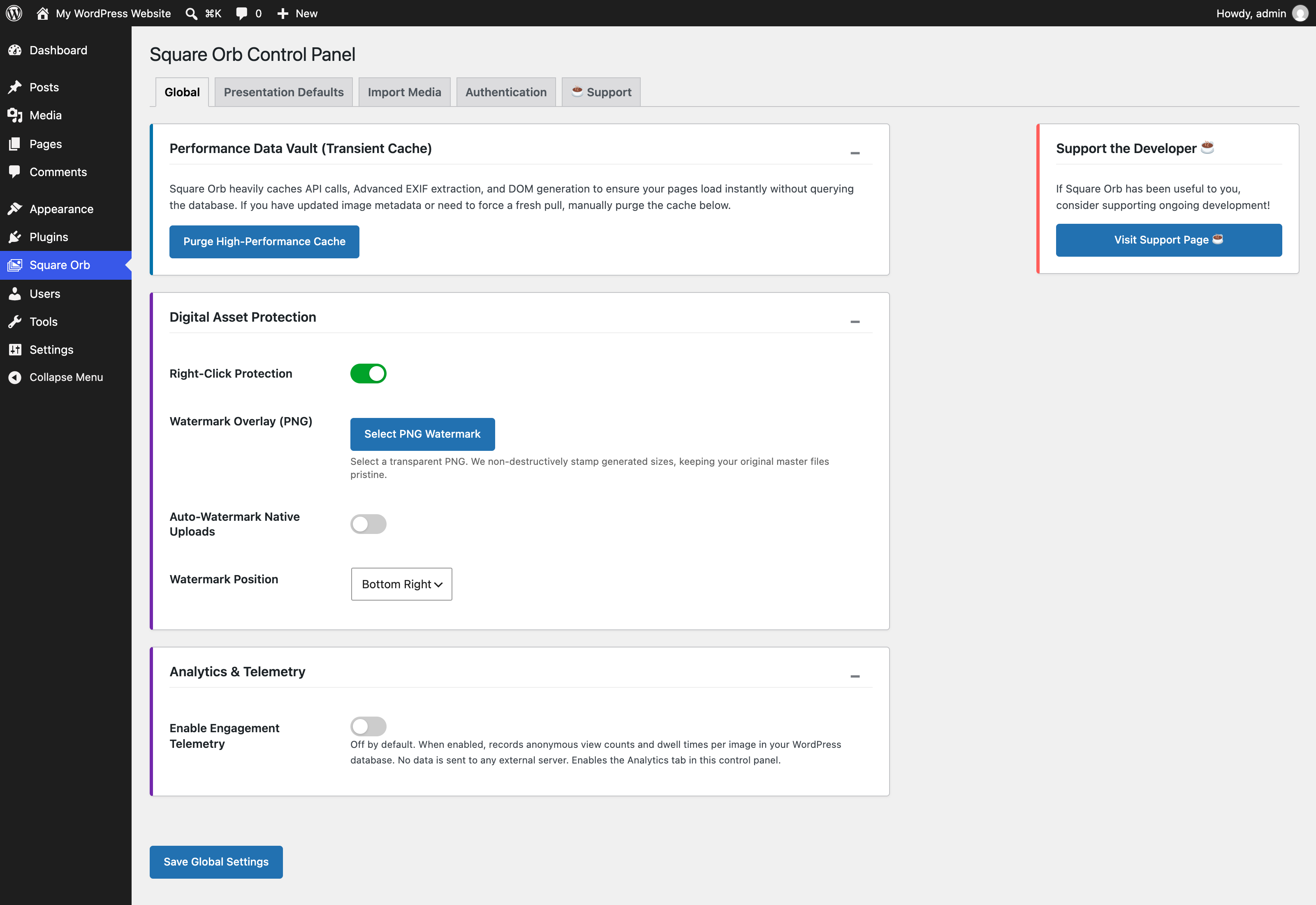Click the home icon beside My WordPress Website
This screenshot has width=1316, height=905.
[x=42, y=13]
